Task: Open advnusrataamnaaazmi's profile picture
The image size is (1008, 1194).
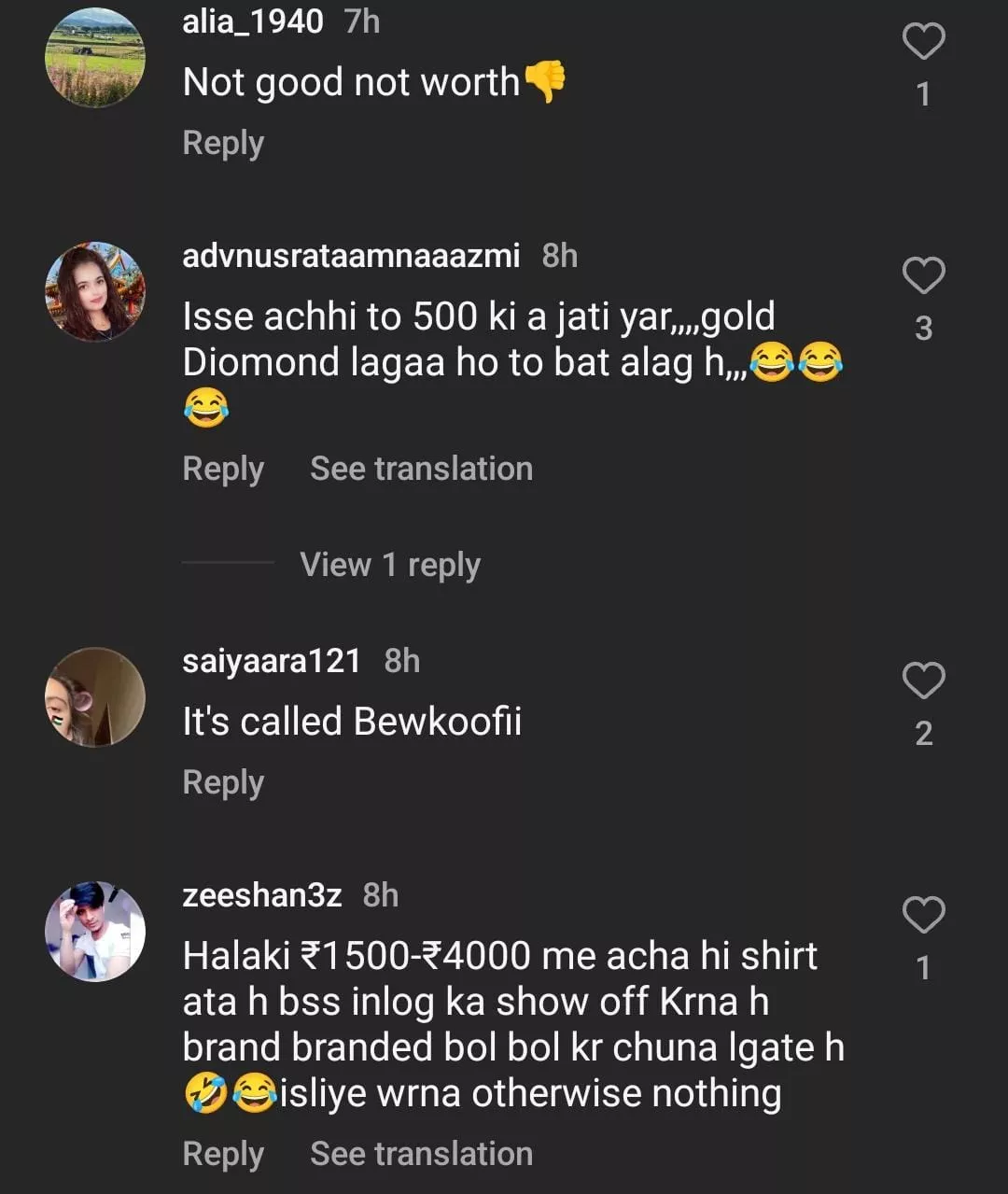Action: coord(95,291)
